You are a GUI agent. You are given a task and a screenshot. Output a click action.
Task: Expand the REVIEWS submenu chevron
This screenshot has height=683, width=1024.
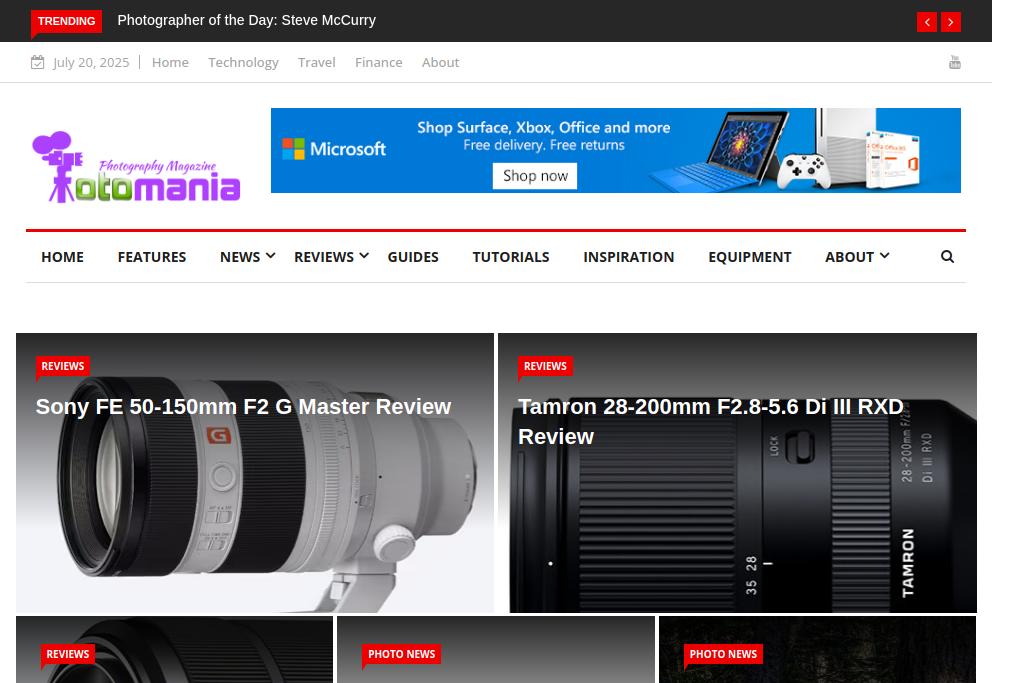coord(364,256)
